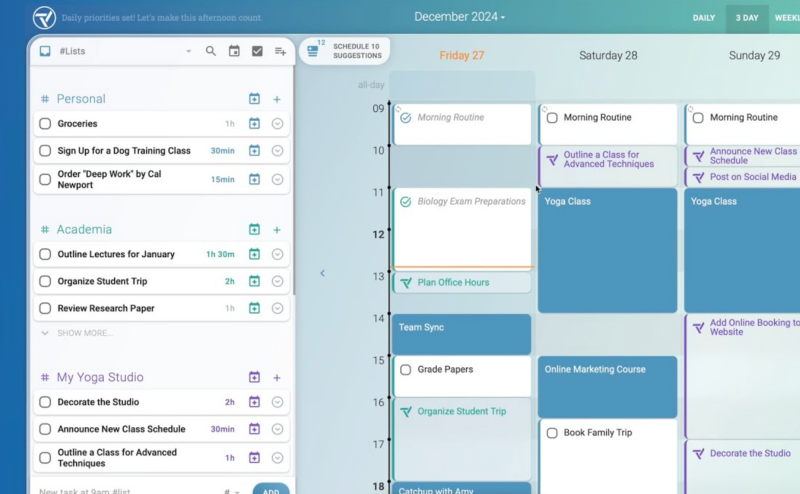
Task: Mark Review Research Paper as complete
Action: click(45, 308)
